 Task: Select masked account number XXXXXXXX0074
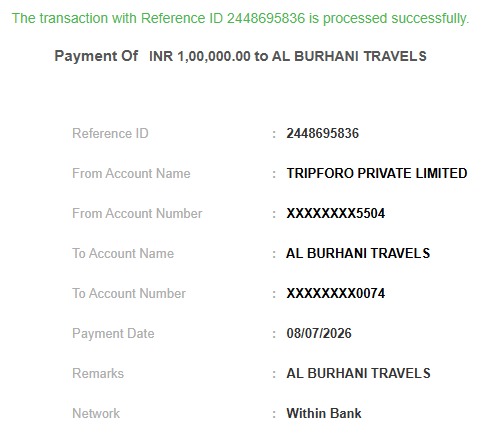pyautogui.click(x=336, y=293)
